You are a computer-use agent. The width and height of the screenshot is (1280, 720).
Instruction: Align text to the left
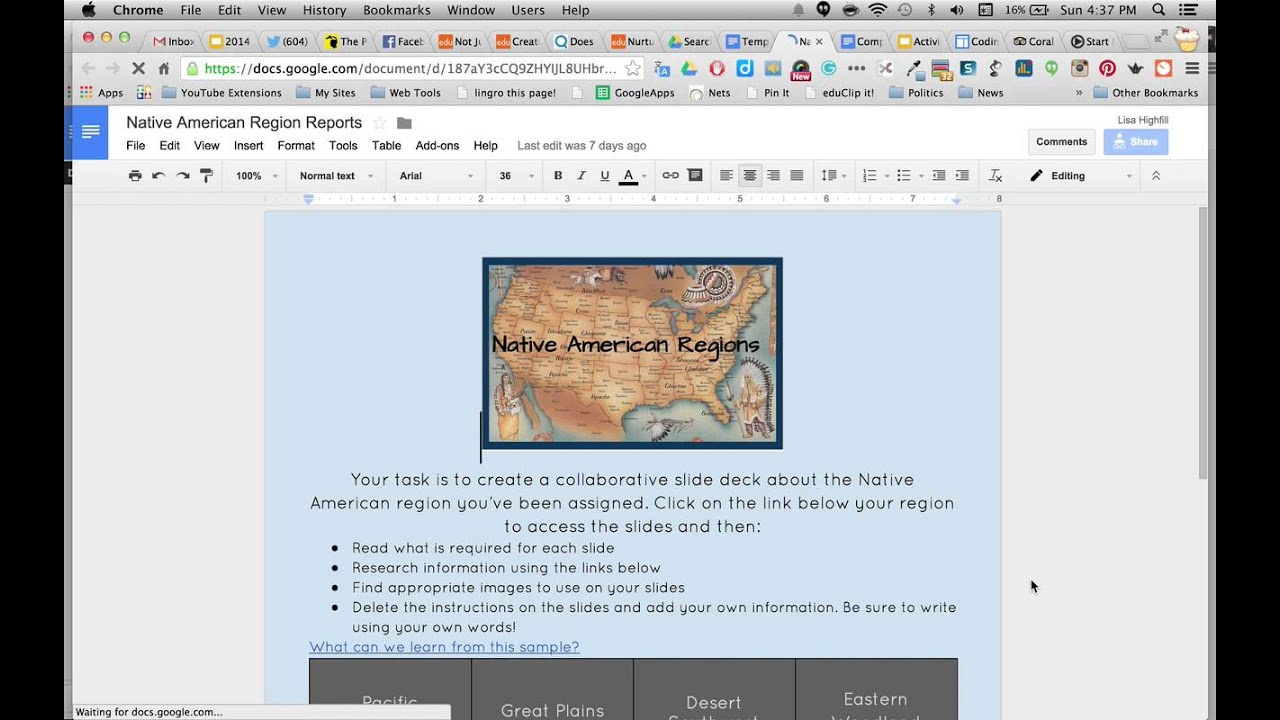click(726, 175)
